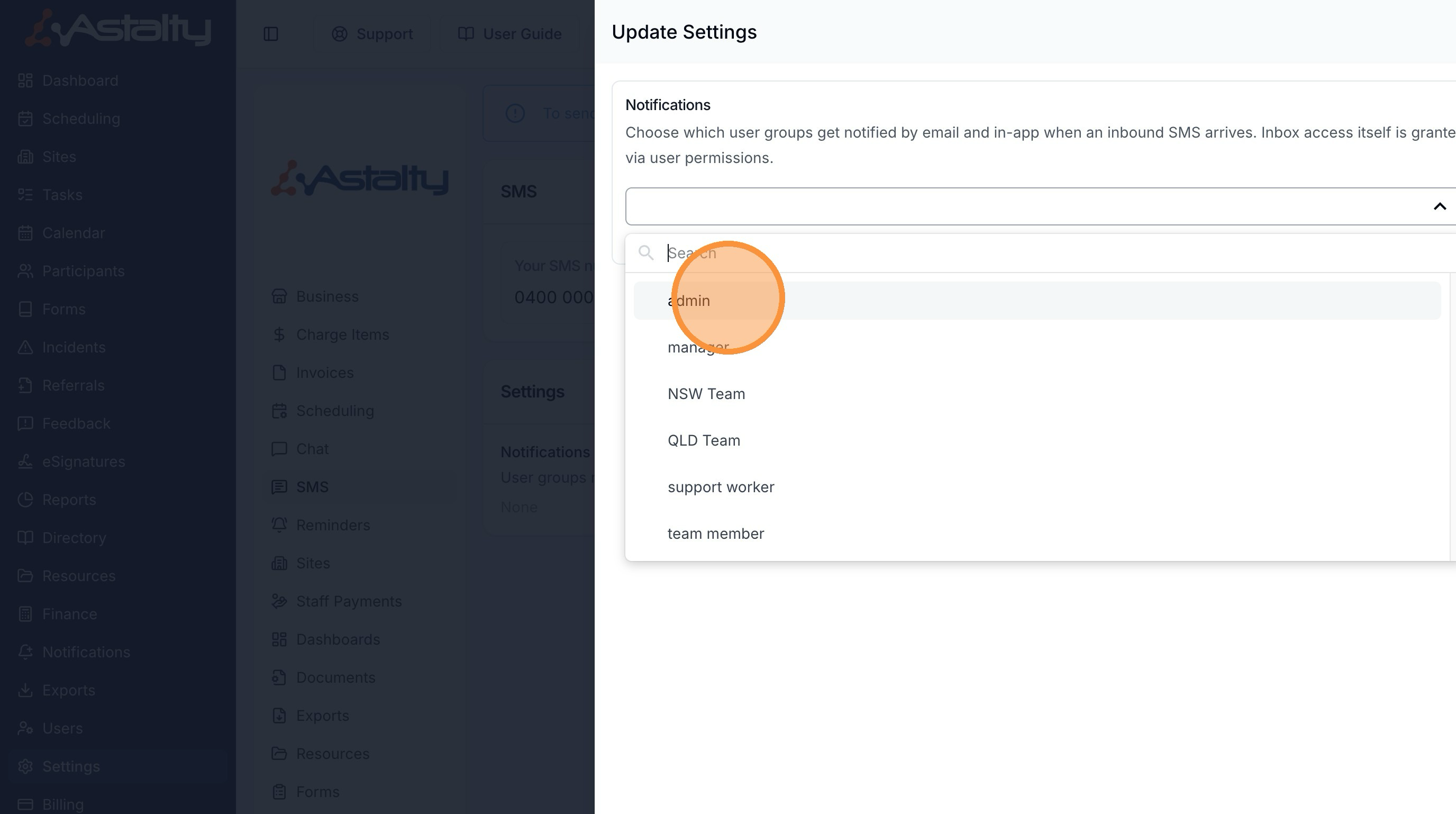Click the Notifications bell icon in main sidebar
Image resolution: width=1456 pixels, height=814 pixels.
(x=25, y=652)
